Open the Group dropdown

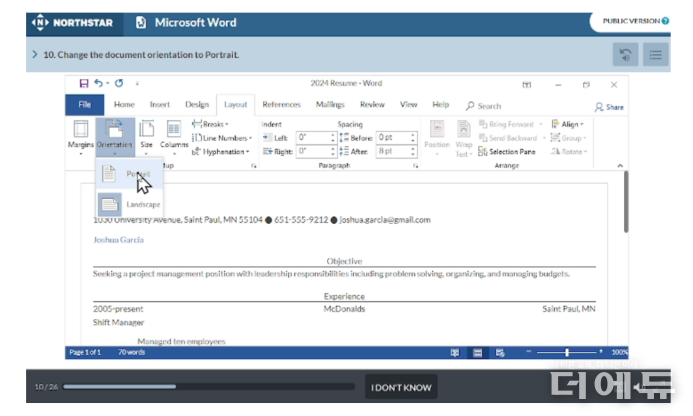(568, 138)
